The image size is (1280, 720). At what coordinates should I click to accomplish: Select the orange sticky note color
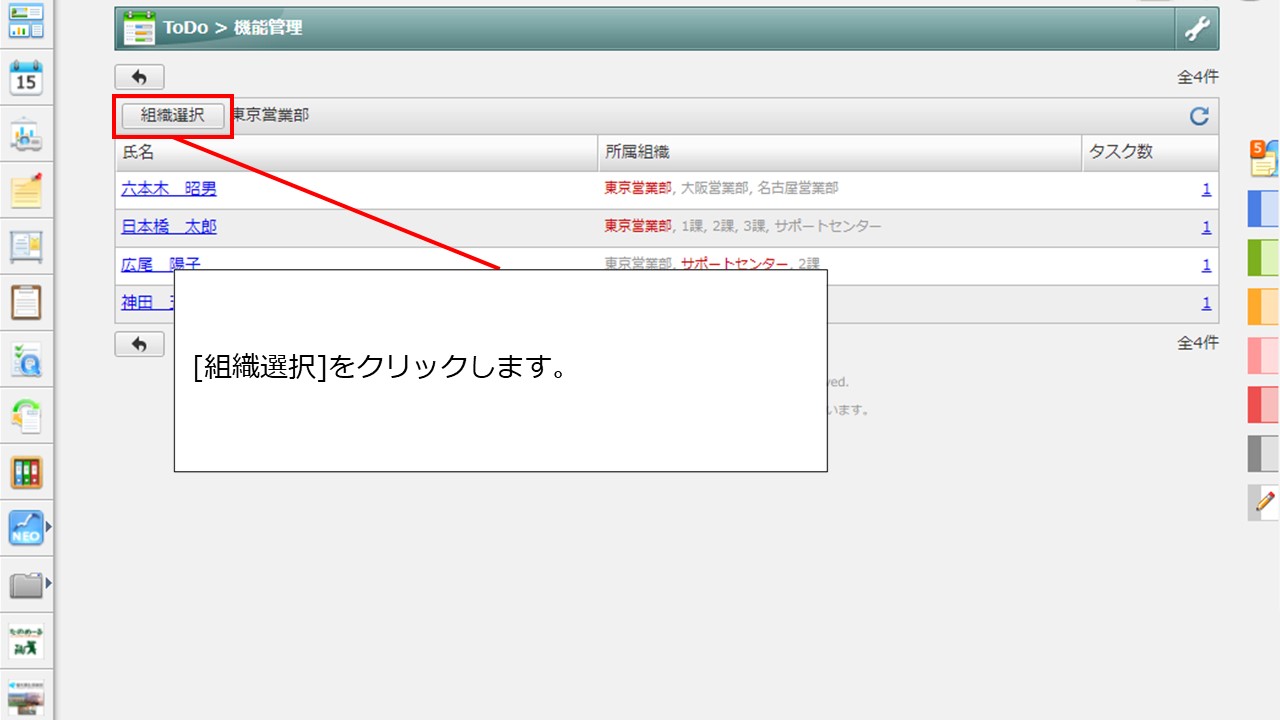(1264, 306)
